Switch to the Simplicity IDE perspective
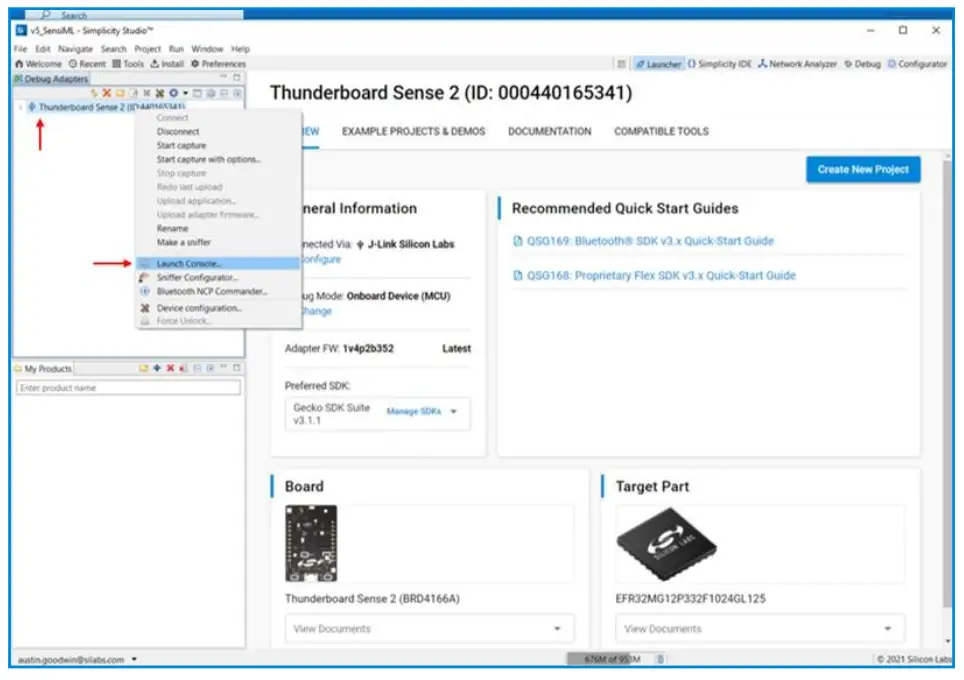Viewport: 964px width, 680px height. [722, 62]
